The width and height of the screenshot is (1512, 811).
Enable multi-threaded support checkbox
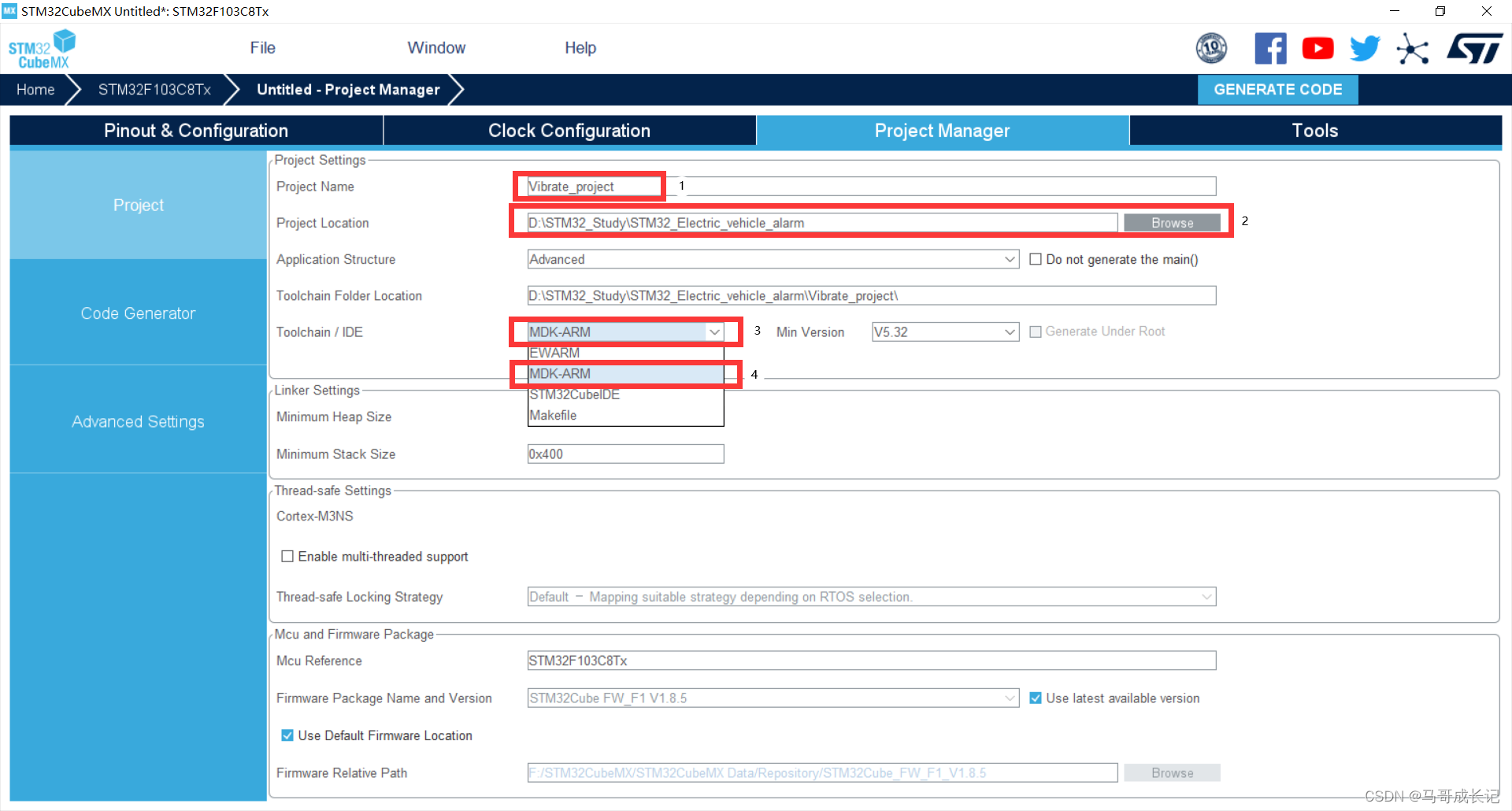(287, 556)
